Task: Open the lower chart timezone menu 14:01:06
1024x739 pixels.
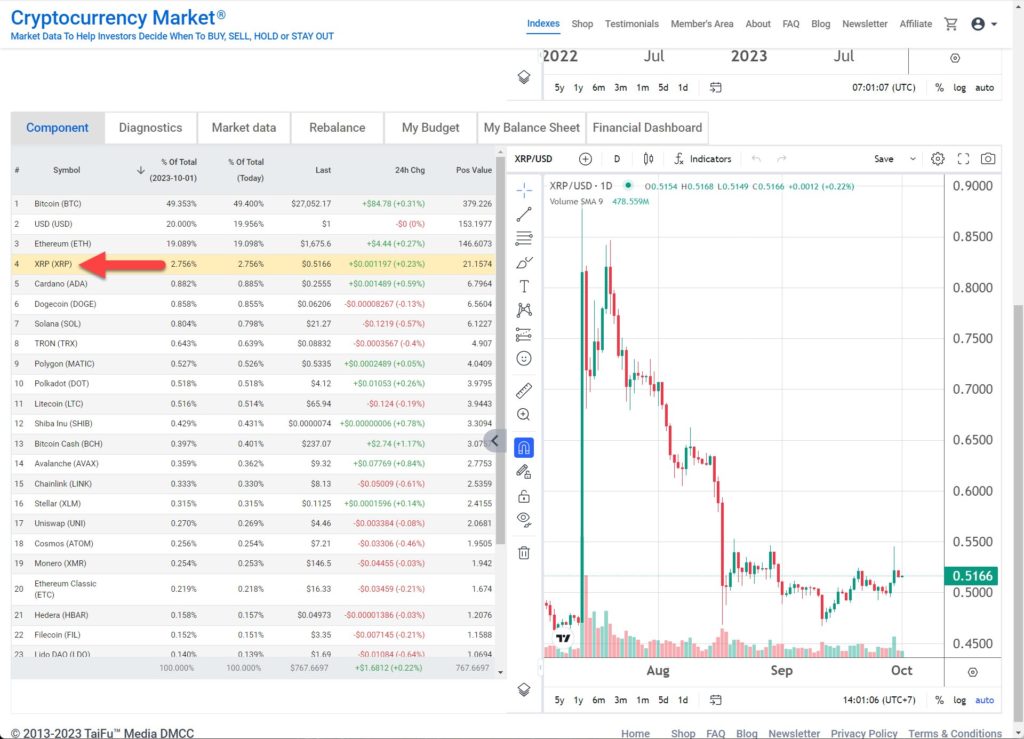Action: click(879, 700)
